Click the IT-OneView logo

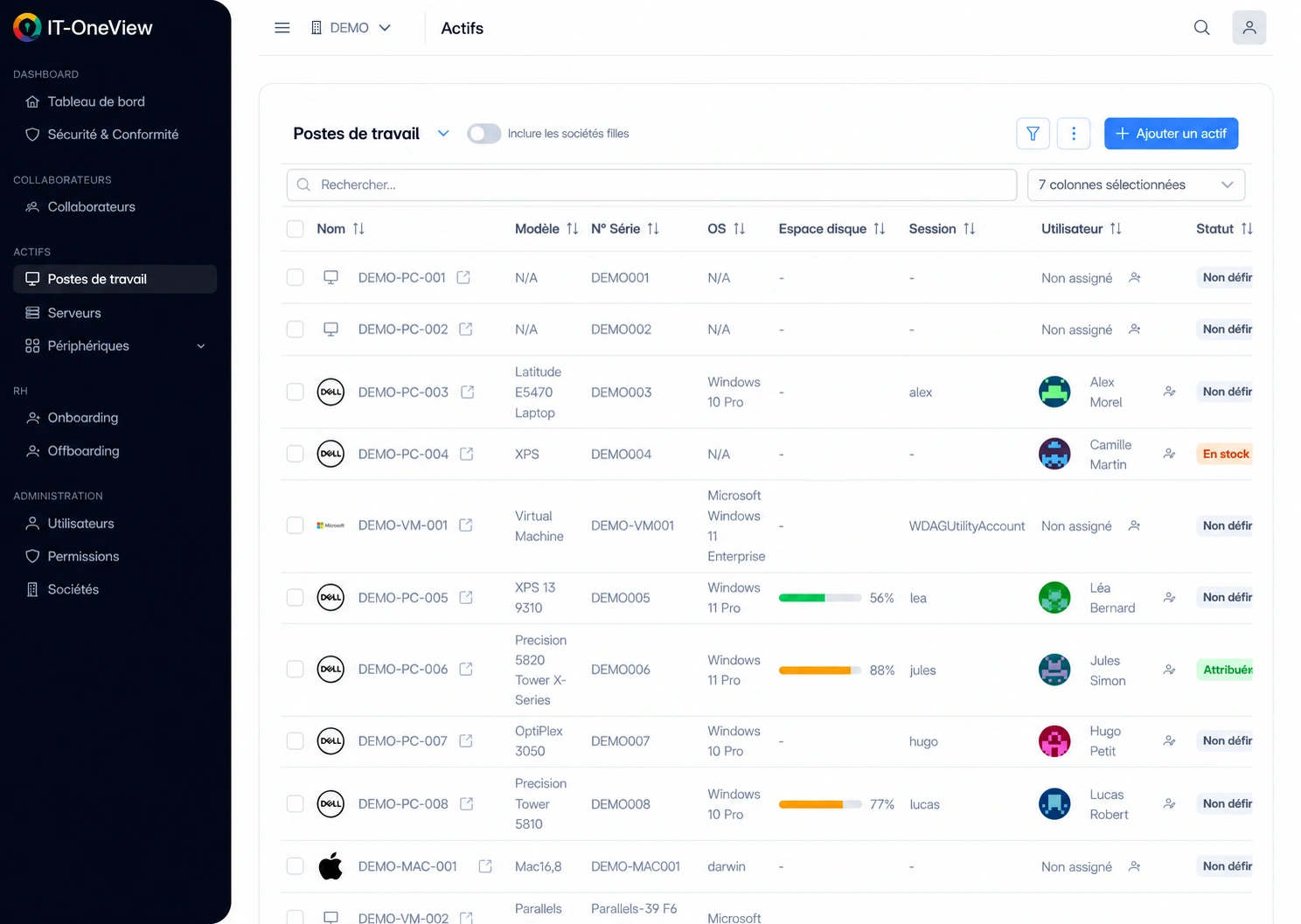pyautogui.click(x=83, y=28)
